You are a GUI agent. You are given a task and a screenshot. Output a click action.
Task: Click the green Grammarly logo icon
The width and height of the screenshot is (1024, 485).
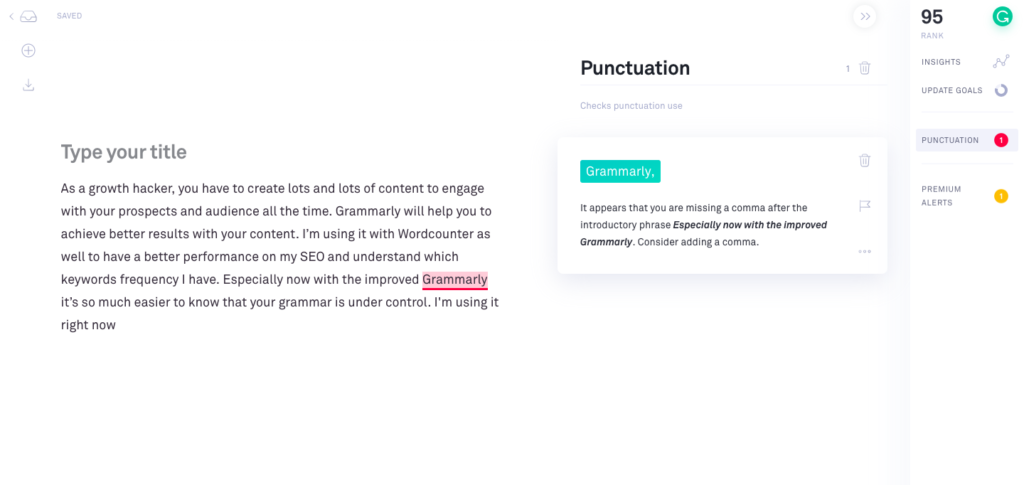1002,16
